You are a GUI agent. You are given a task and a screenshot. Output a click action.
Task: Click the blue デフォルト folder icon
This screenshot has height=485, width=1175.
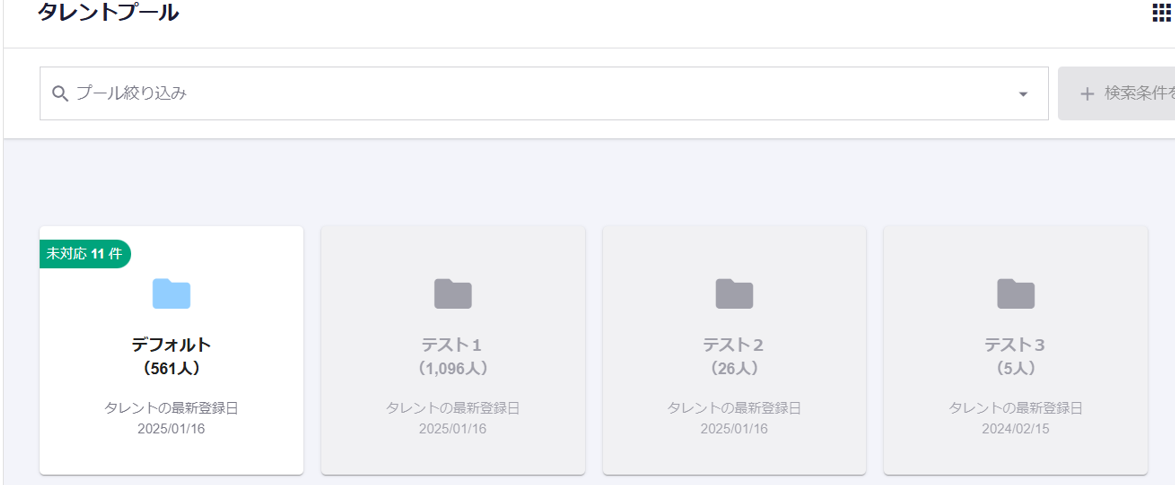click(x=171, y=294)
